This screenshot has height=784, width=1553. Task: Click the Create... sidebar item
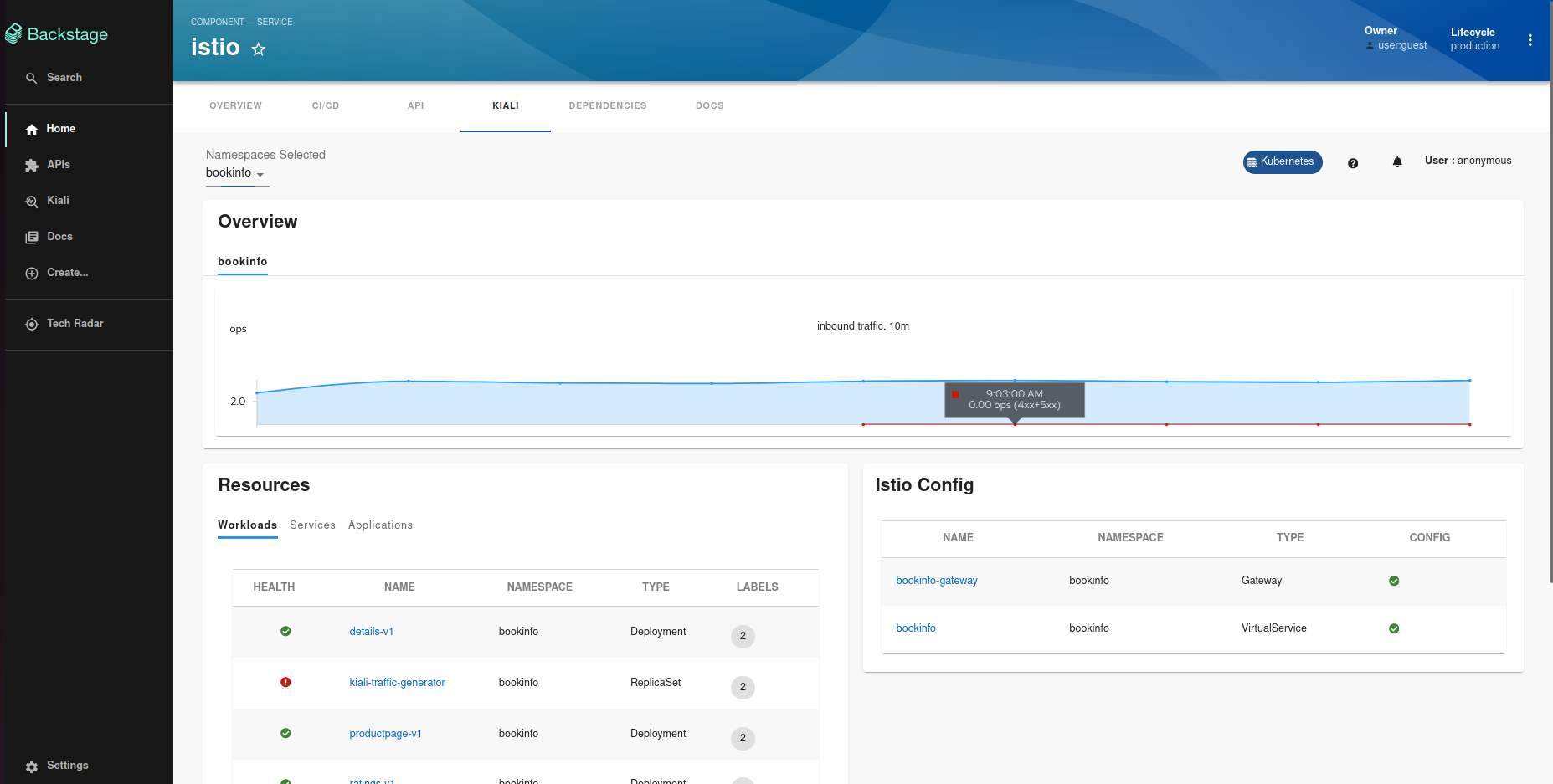(x=67, y=273)
